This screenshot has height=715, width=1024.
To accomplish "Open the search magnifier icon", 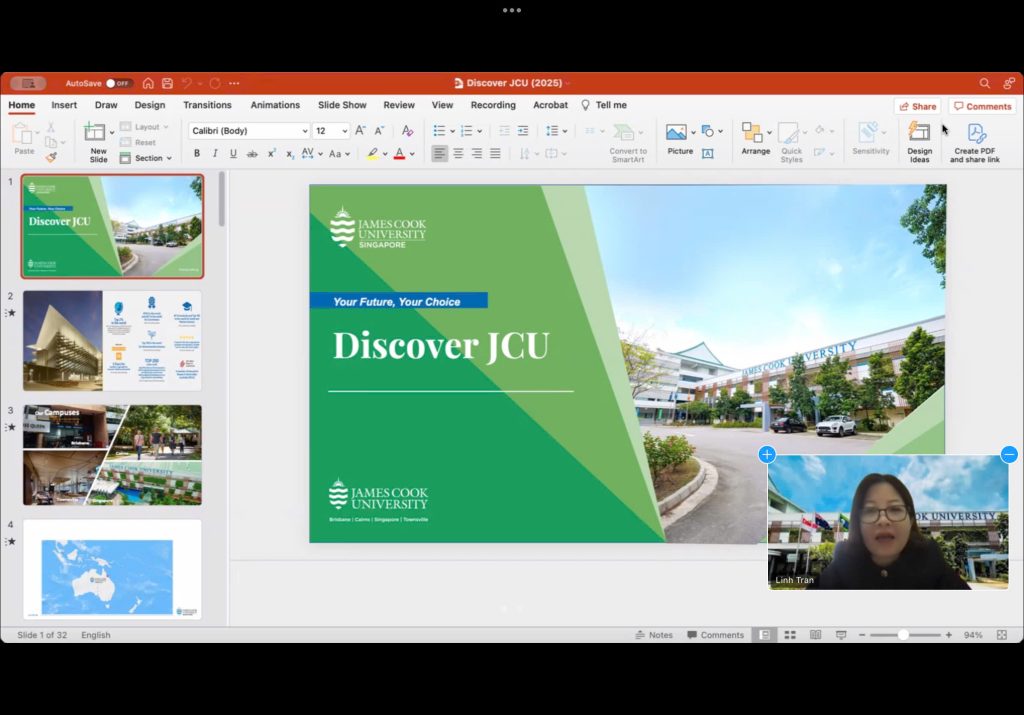I will (x=984, y=83).
